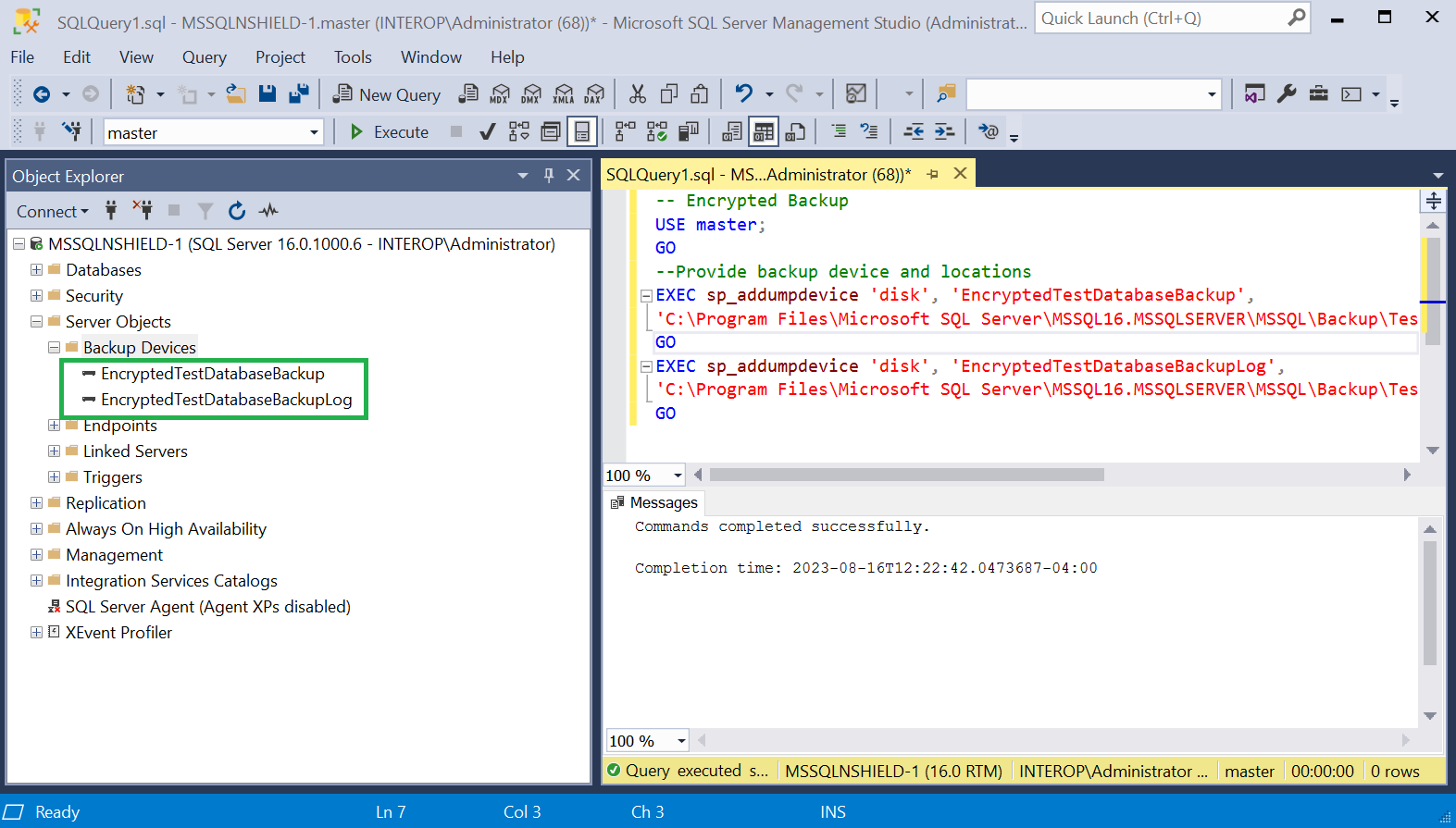Toggle Results to File option
The height and width of the screenshot is (828, 1456).
point(795,132)
